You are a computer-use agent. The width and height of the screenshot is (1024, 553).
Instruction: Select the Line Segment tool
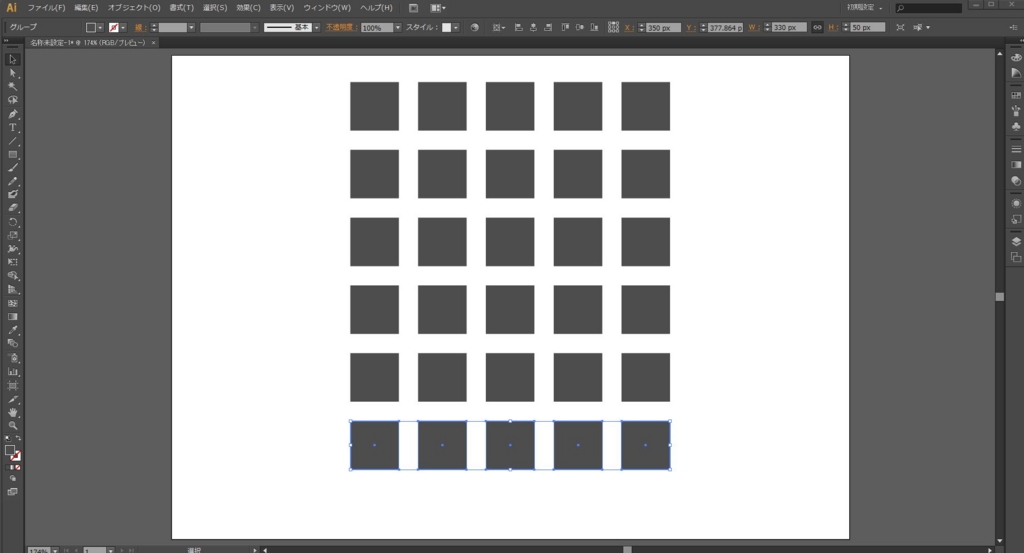[12, 141]
